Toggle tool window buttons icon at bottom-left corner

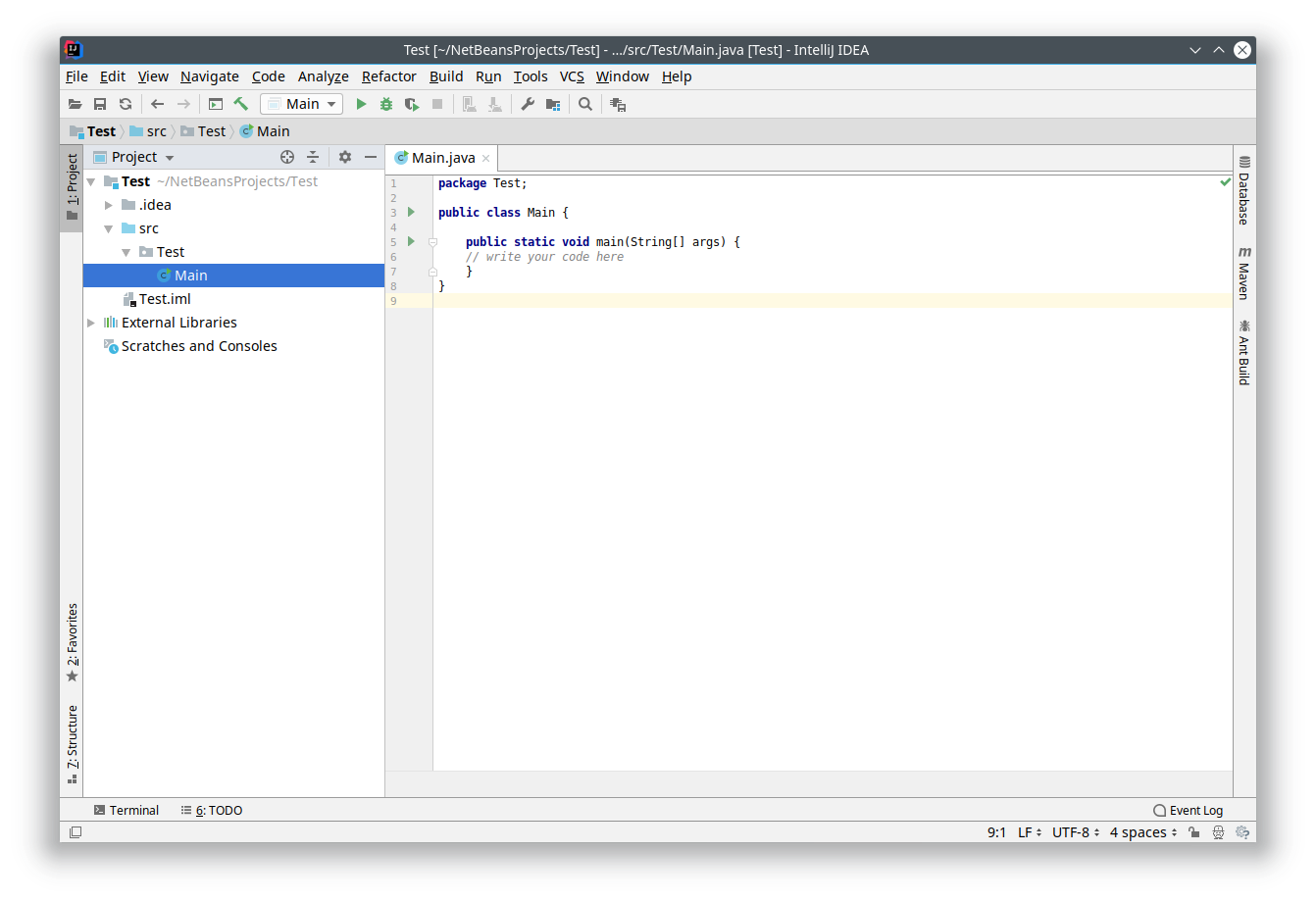[x=76, y=832]
